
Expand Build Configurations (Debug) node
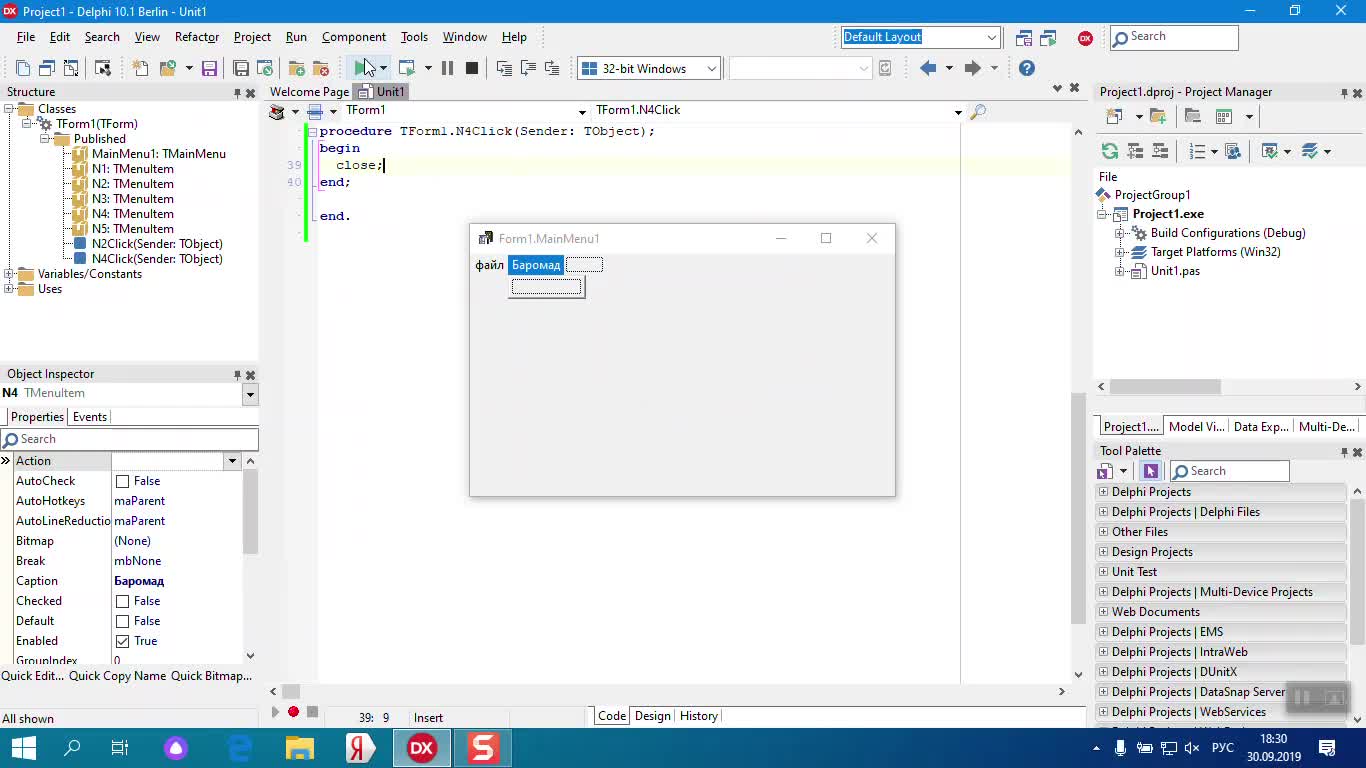[x=1121, y=233]
